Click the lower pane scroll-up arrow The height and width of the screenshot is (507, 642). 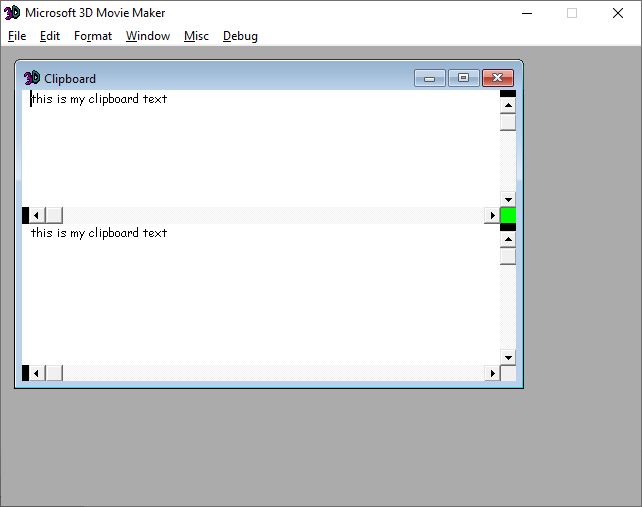point(508,239)
